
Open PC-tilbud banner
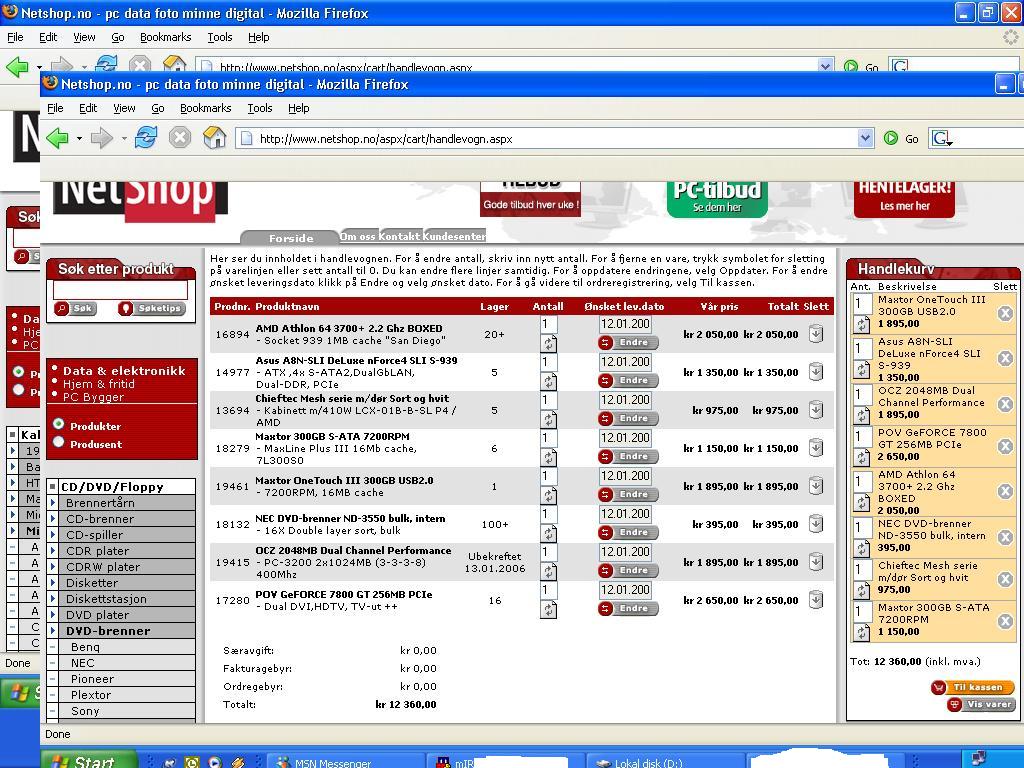pos(717,199)
